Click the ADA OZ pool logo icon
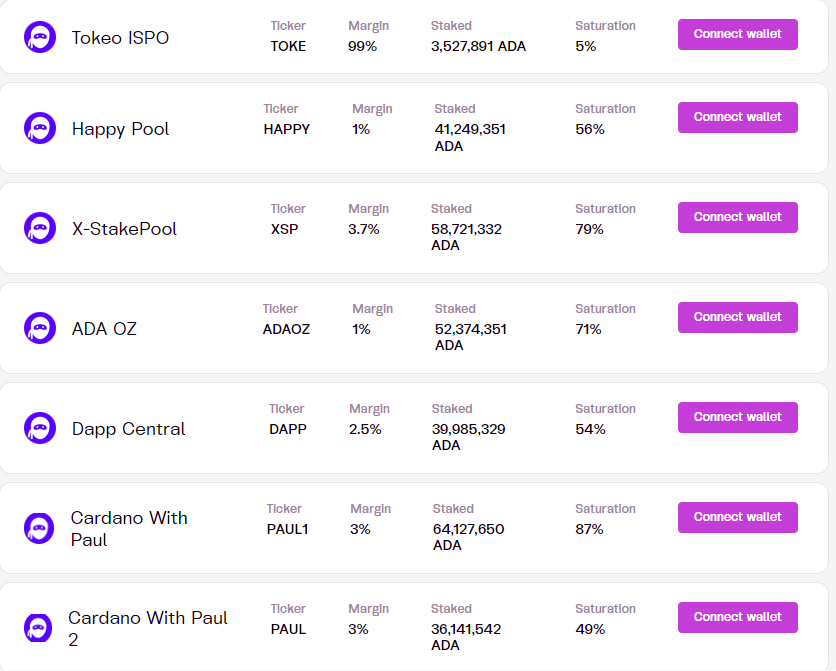 (x=40, y=328)
